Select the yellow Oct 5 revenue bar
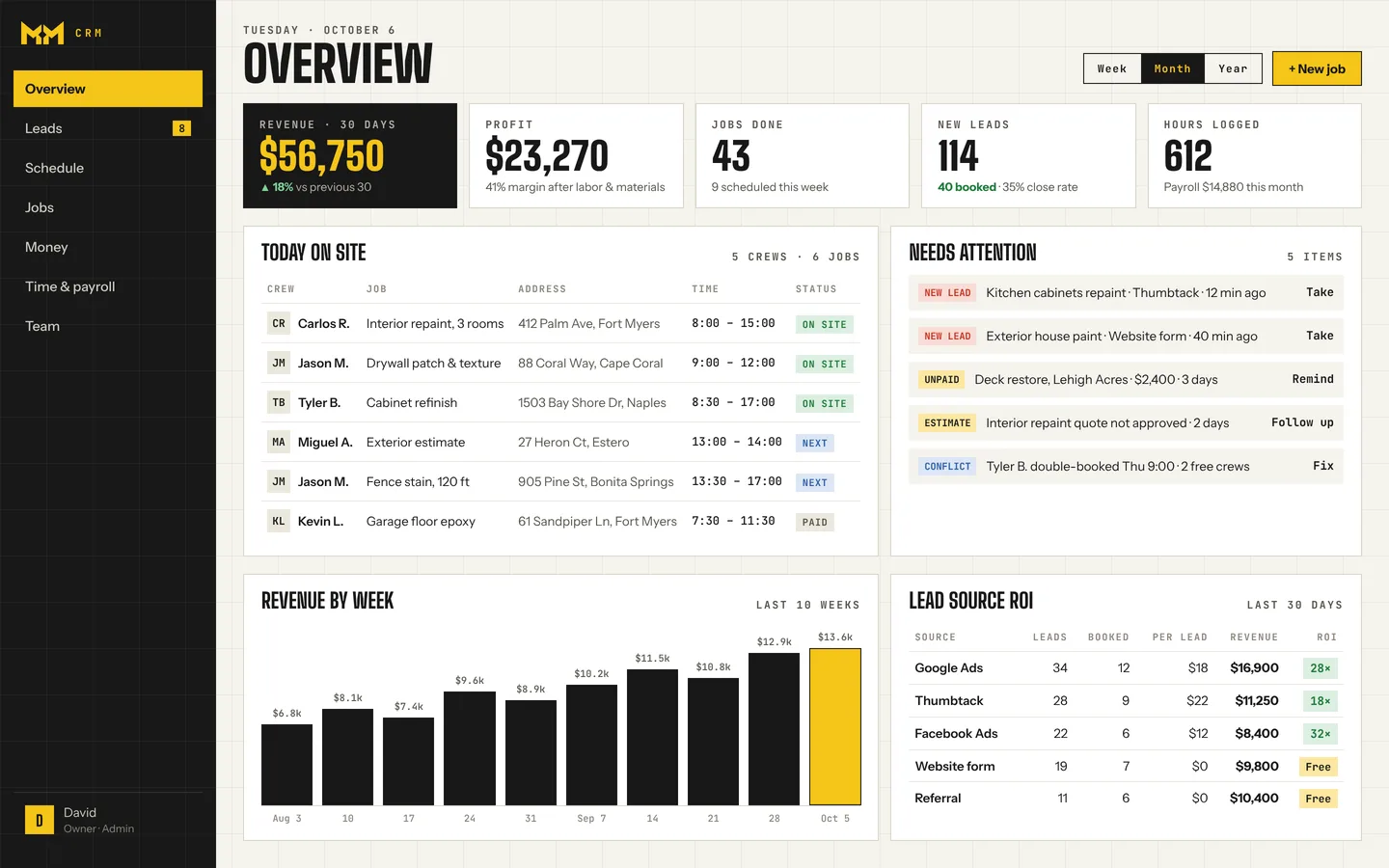1389x868 pixels. (835, 726)
